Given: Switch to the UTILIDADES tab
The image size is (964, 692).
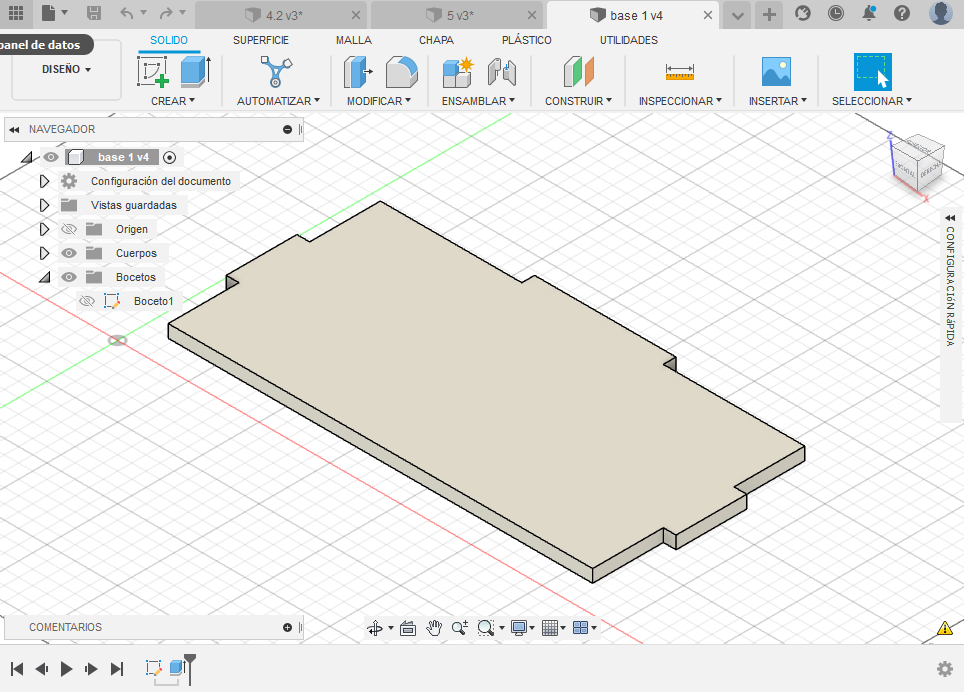Looking at the screenshot, I should coord(629,40).
